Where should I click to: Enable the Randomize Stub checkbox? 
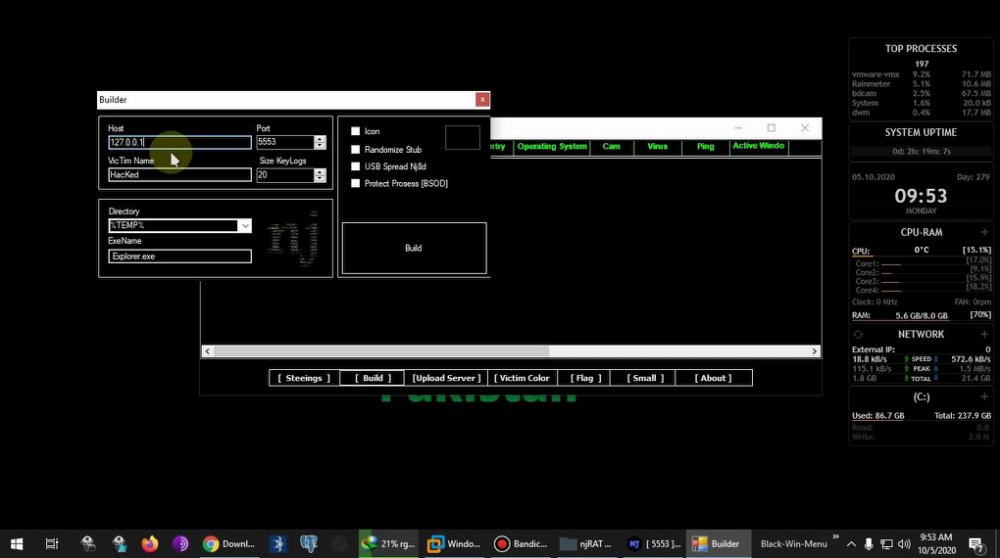355,149
